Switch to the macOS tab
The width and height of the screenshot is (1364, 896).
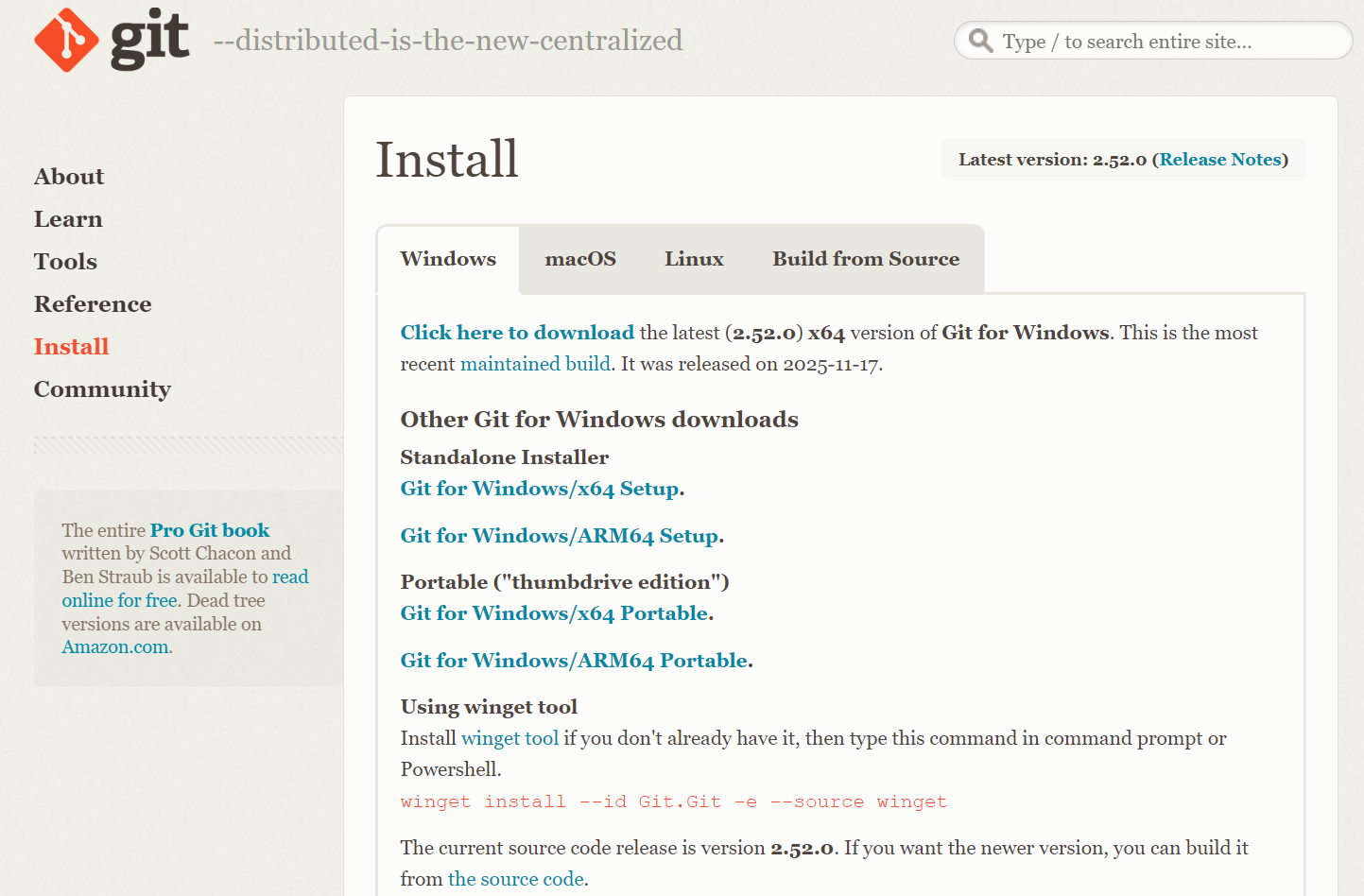[580, 259]
